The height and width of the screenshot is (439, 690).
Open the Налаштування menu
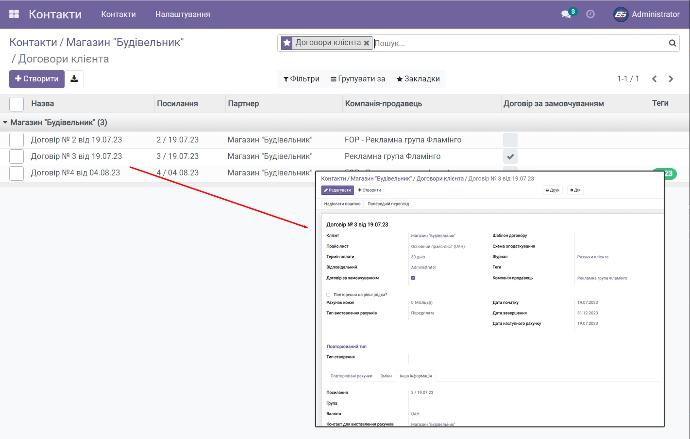point(183,15)
